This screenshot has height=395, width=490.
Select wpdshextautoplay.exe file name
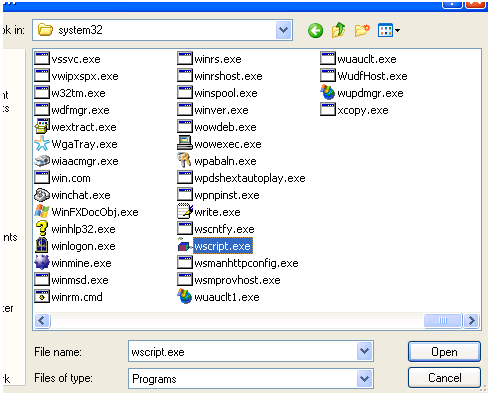pyautogui.click(x=250, y=178)
